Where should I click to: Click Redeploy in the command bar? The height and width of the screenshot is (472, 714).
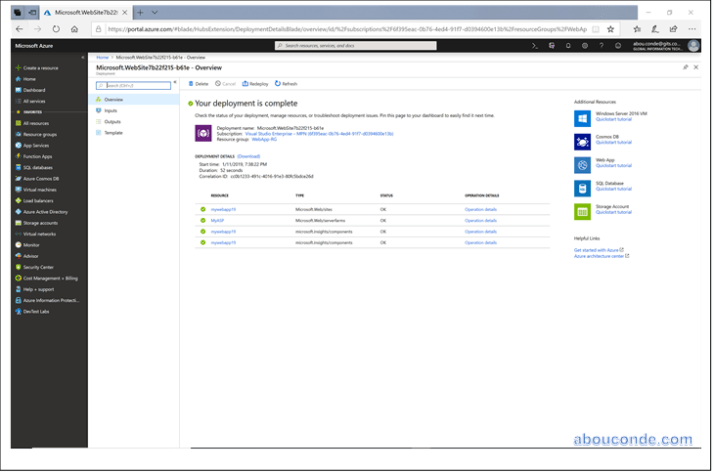pyautogui.click(x=255, y=84)
